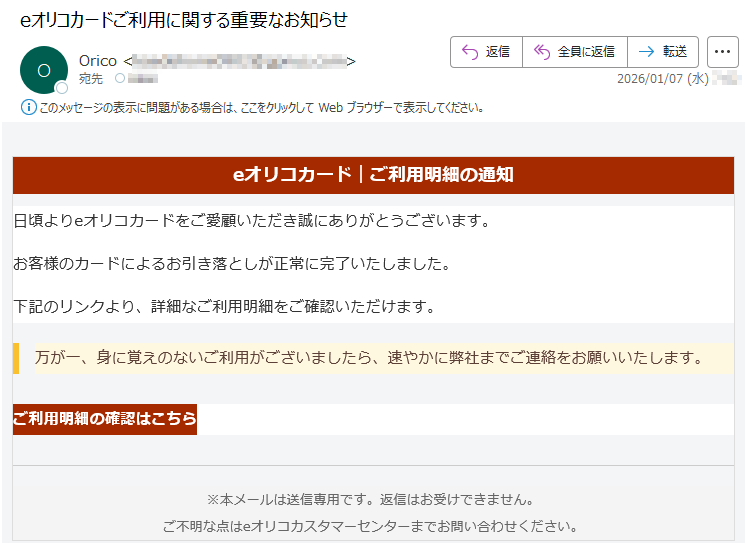The height and width of the screenshot is (543, 747).
Task: Click the presence status dot on the avatar
Action: 62,87
